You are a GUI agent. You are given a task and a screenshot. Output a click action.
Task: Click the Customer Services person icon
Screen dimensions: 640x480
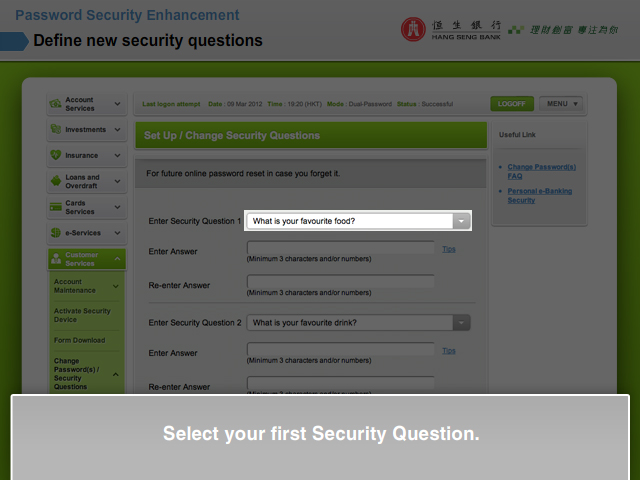click(55, 259)
